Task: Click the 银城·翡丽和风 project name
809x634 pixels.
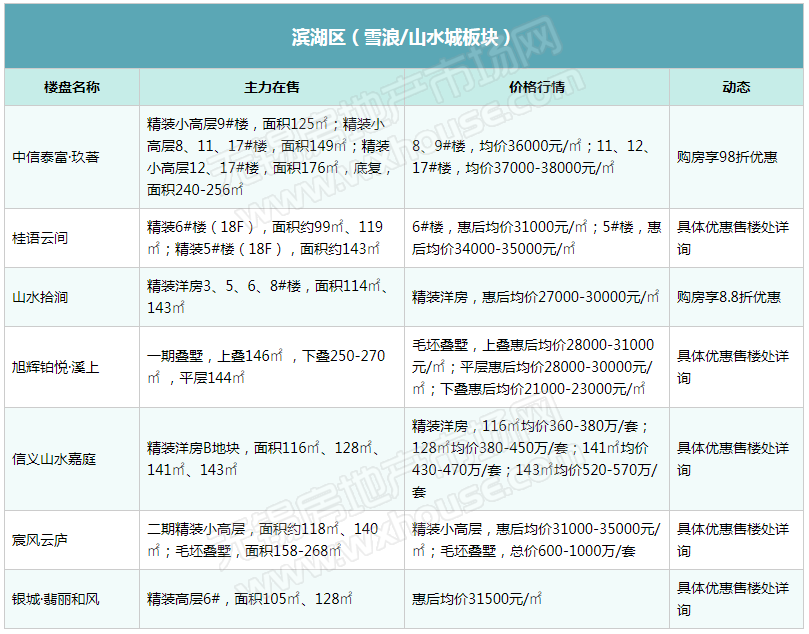Action: tap(56, 599)
